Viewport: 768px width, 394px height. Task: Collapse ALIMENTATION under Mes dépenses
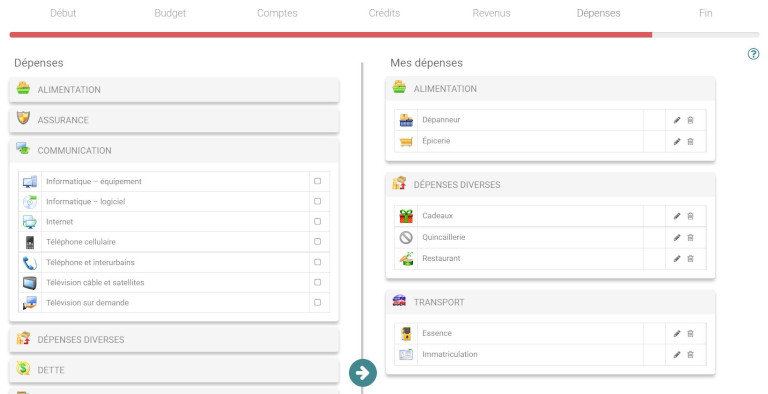point(550,89)
